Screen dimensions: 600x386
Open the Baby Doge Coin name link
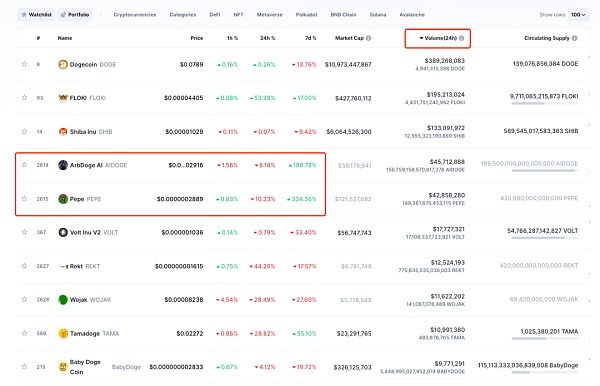coord(85,366)
